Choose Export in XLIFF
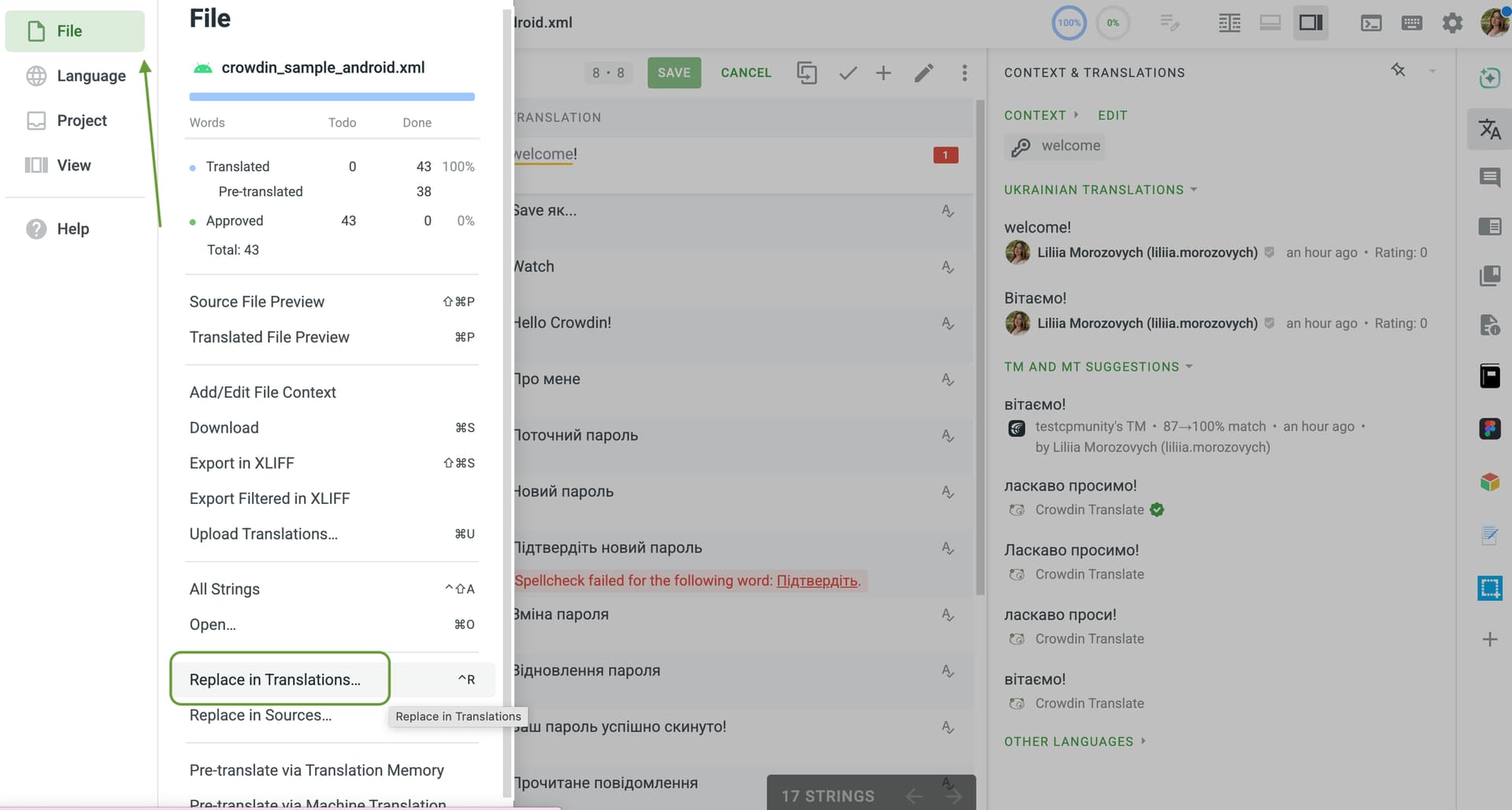Image resolution: width=1512 pixels, height=810 pixels. (x=332, y=463)
